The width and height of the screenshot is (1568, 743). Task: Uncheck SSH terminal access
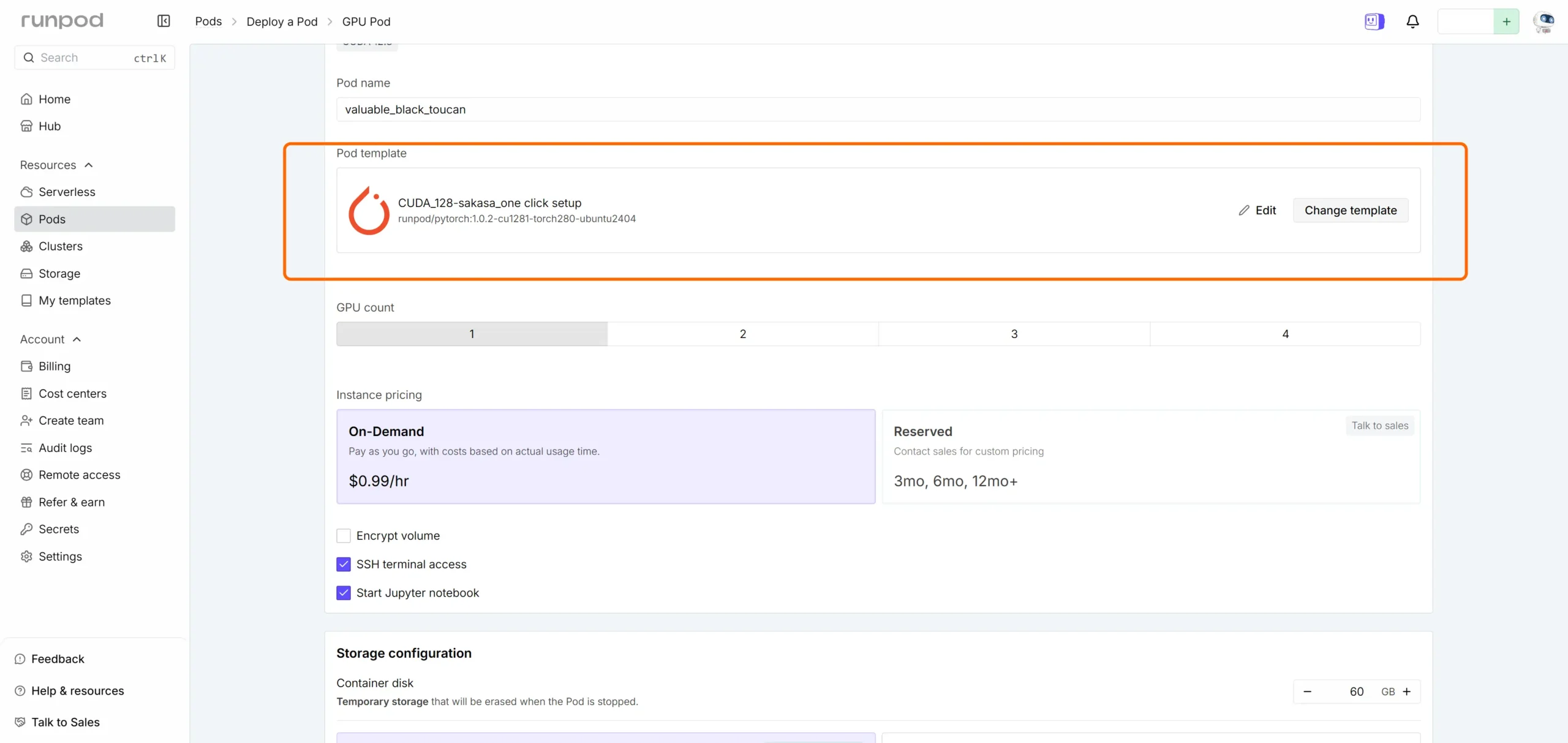pyautogui.click(x=344, y=564)
